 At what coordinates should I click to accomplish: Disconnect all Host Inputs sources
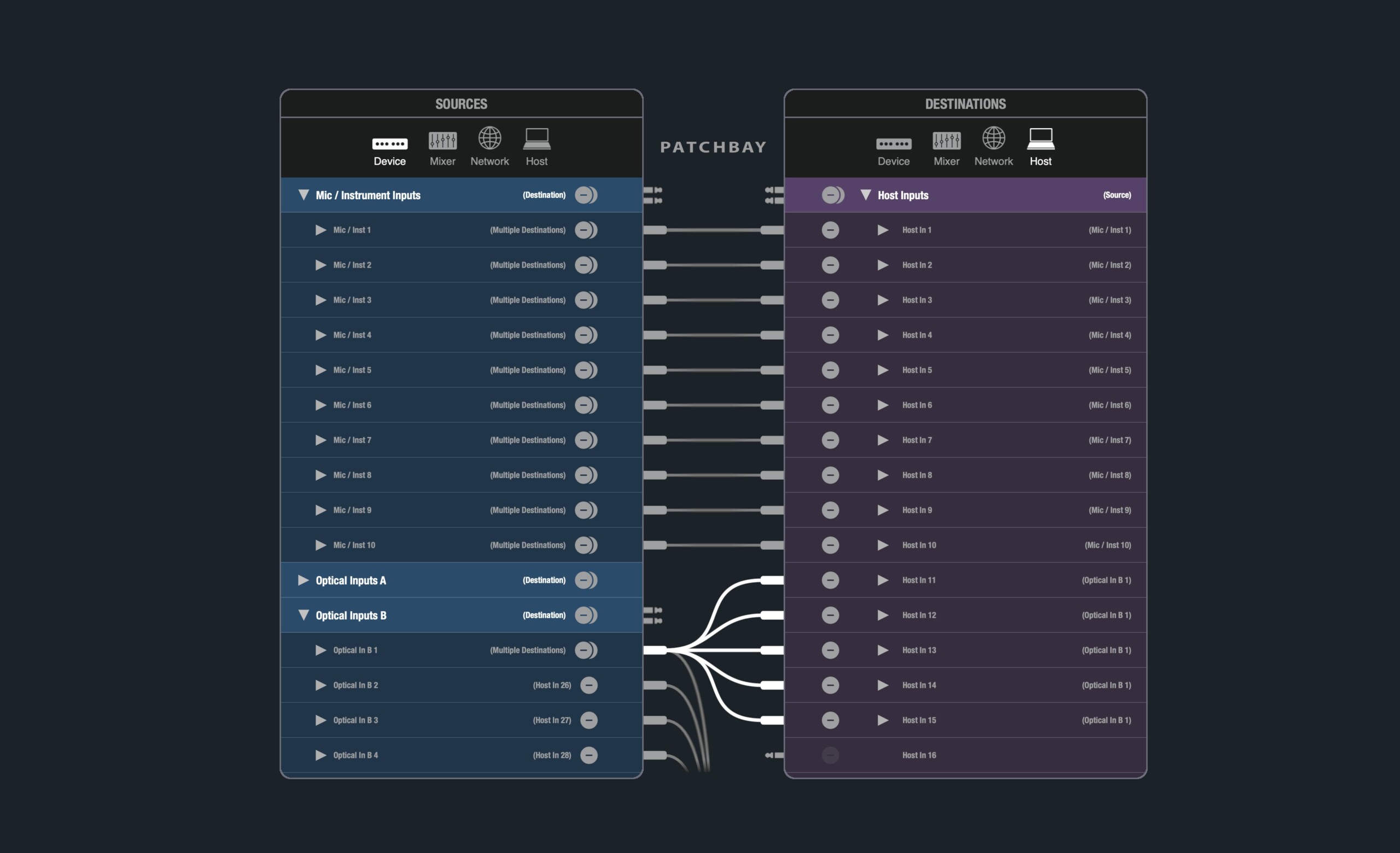point(832,195)
